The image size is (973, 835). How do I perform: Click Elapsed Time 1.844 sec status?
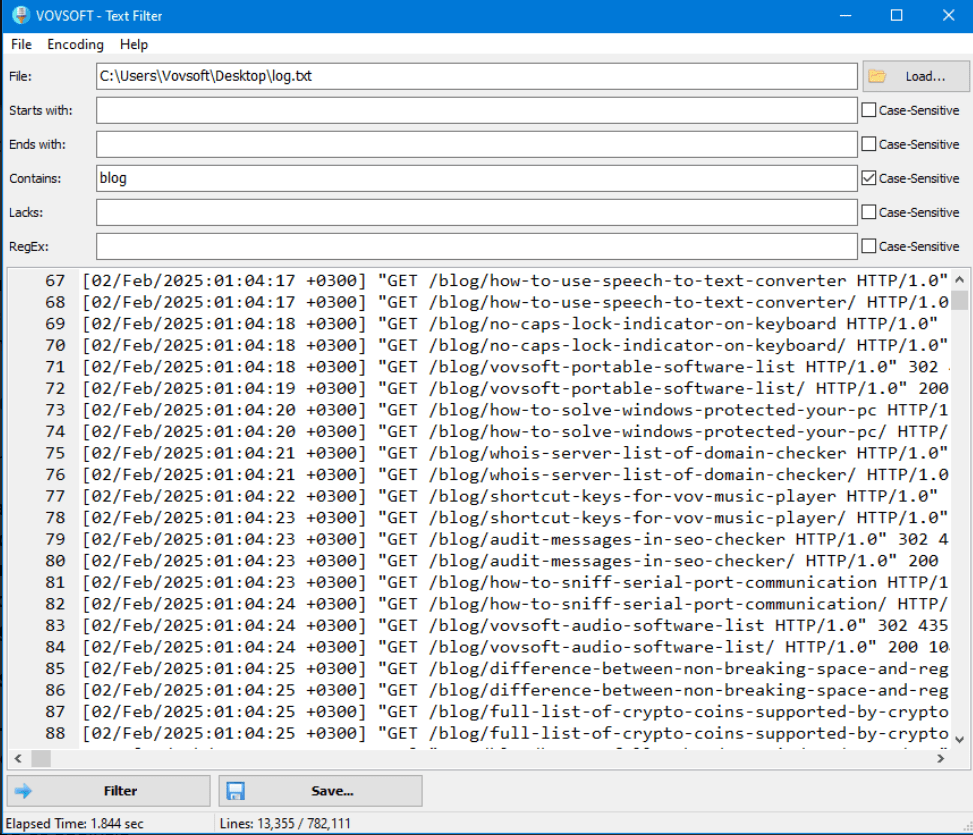coord(74,824)
